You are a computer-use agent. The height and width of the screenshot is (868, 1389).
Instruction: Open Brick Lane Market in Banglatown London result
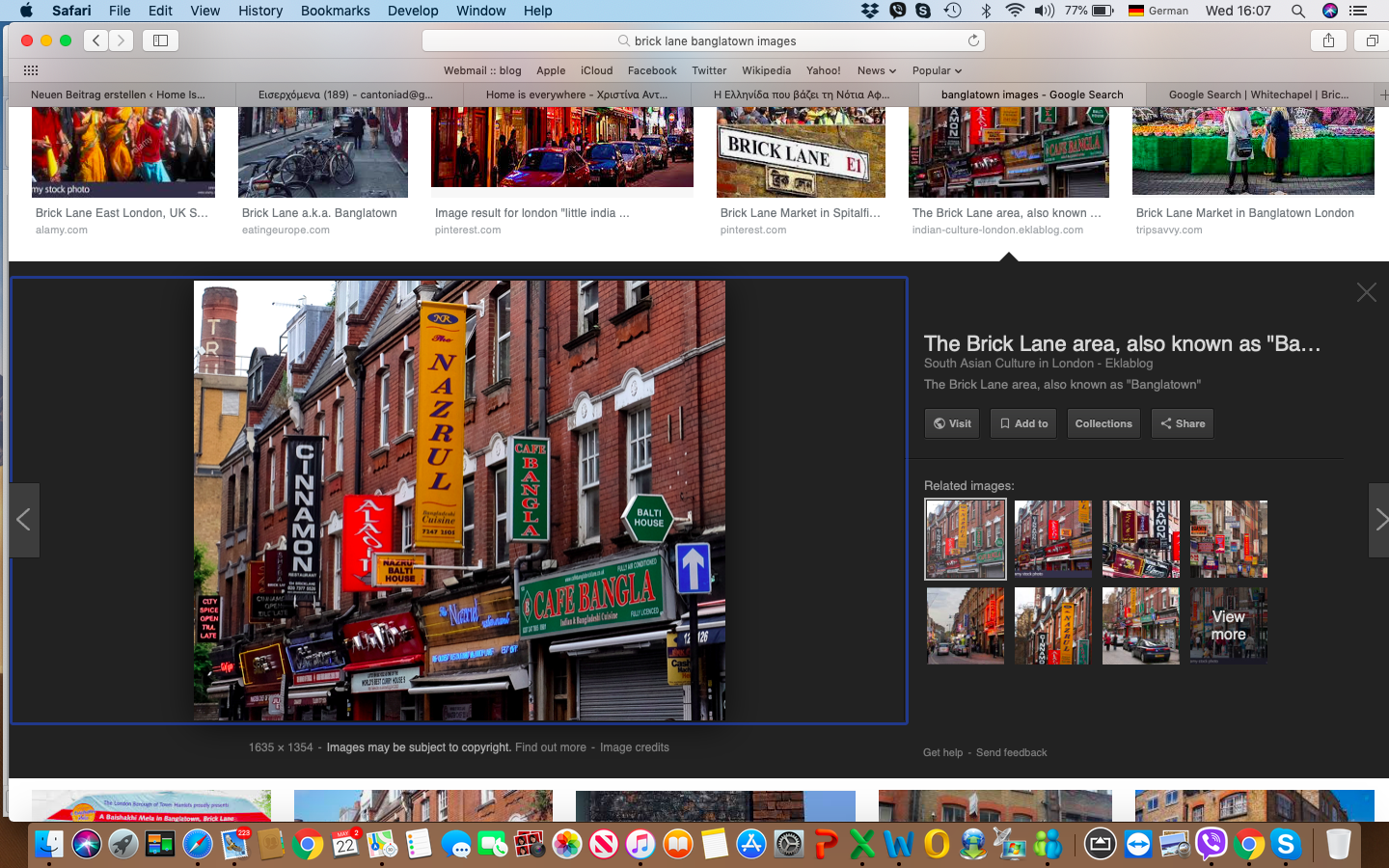[x=1244, y=213]
